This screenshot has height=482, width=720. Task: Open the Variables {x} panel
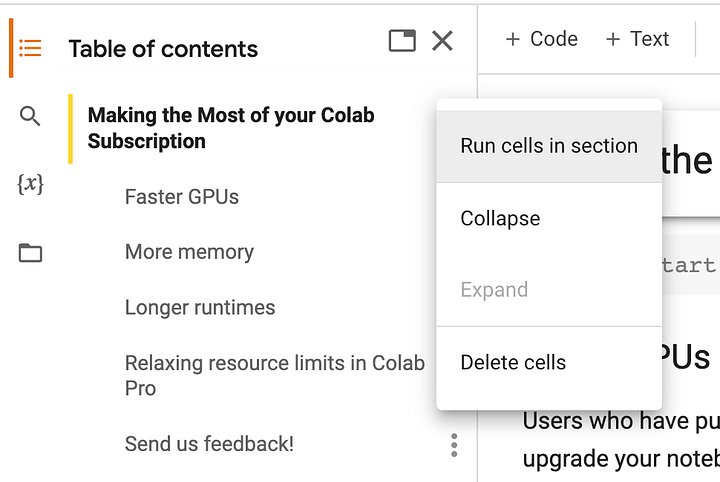(31, 184)
